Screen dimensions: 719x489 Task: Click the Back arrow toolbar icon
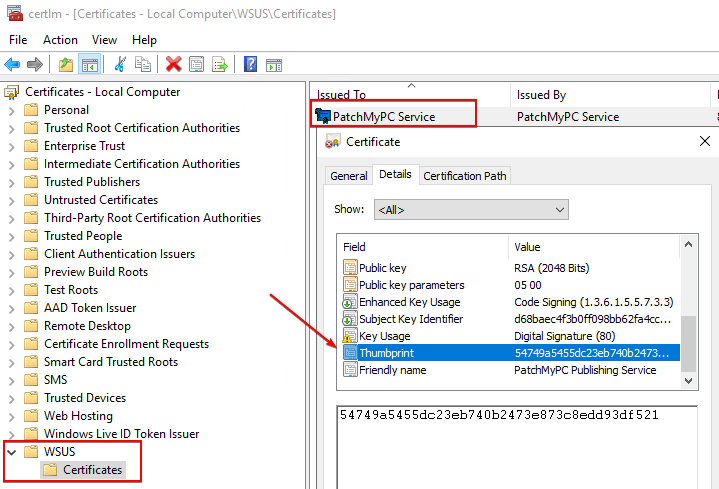pyautogui.click(x=12, y=65)
